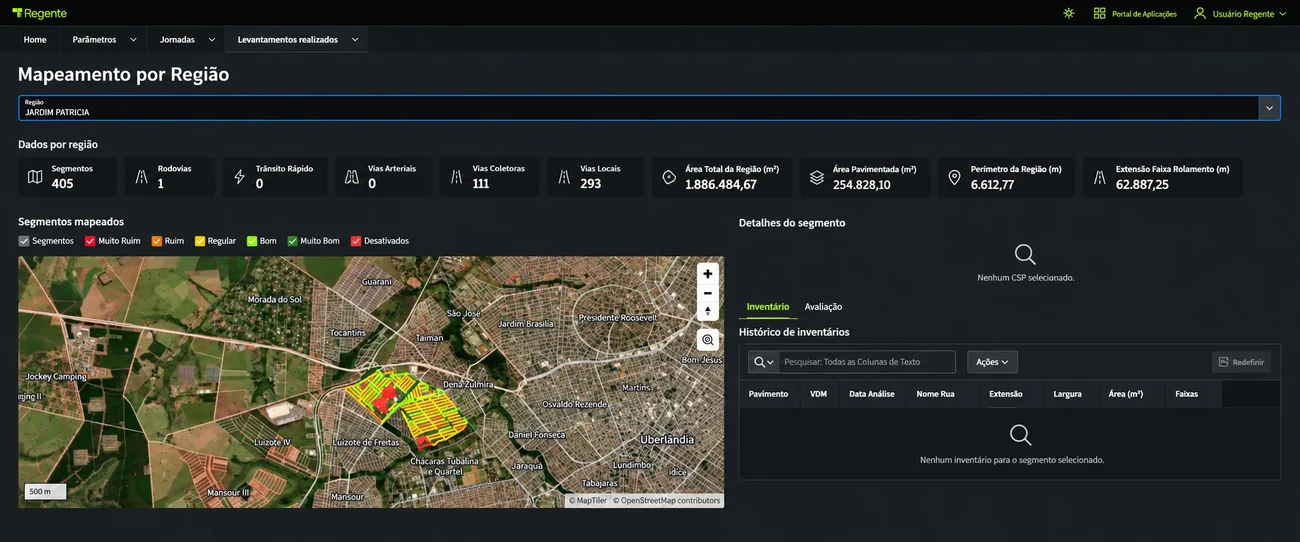Sort by the Largura column header
The image size is (1300, 542).
[1067, 394]
